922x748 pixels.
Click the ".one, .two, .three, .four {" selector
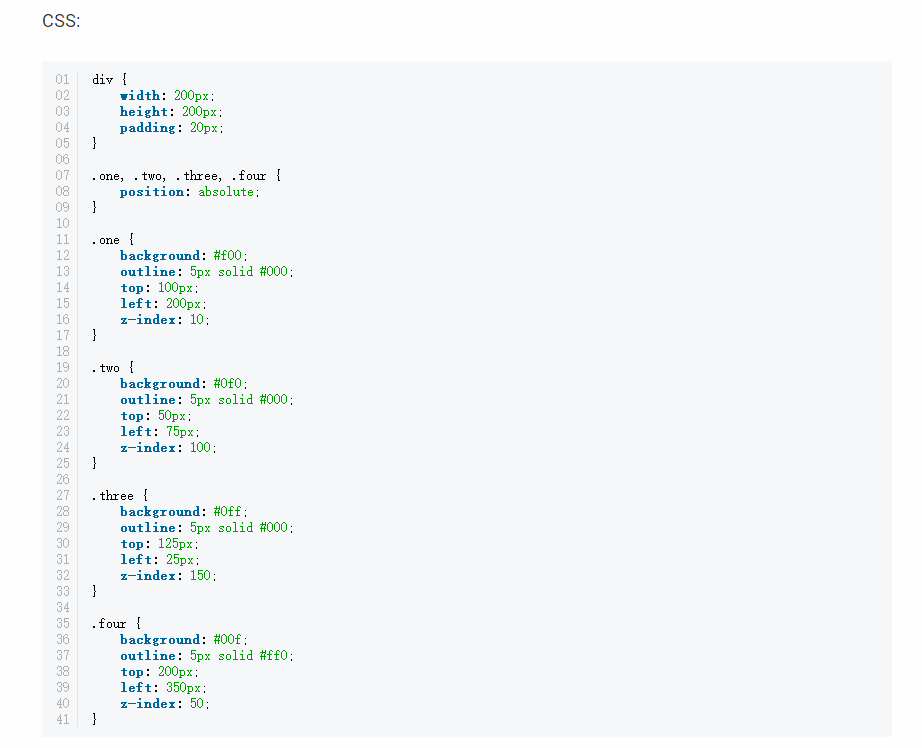point(186,176)
